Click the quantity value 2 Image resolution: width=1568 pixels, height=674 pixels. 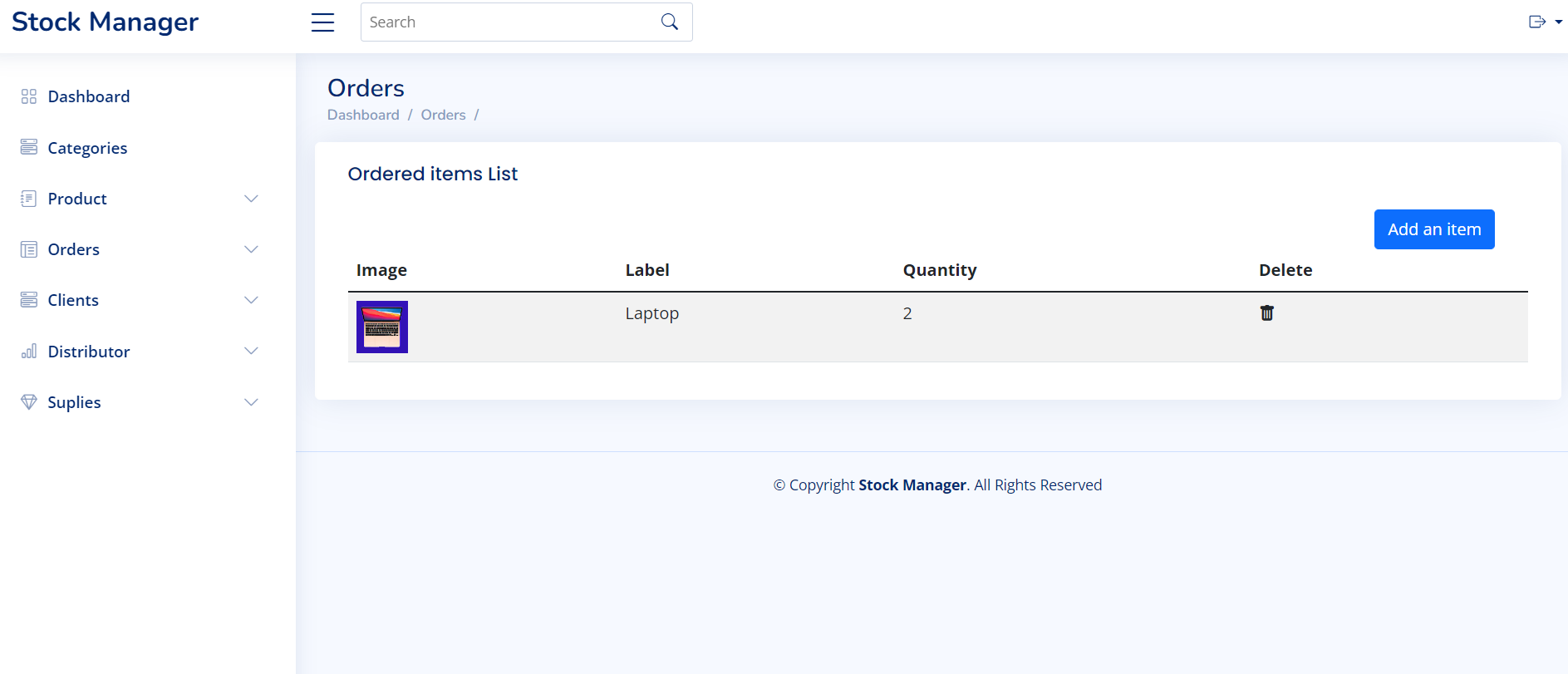point(907,313)
